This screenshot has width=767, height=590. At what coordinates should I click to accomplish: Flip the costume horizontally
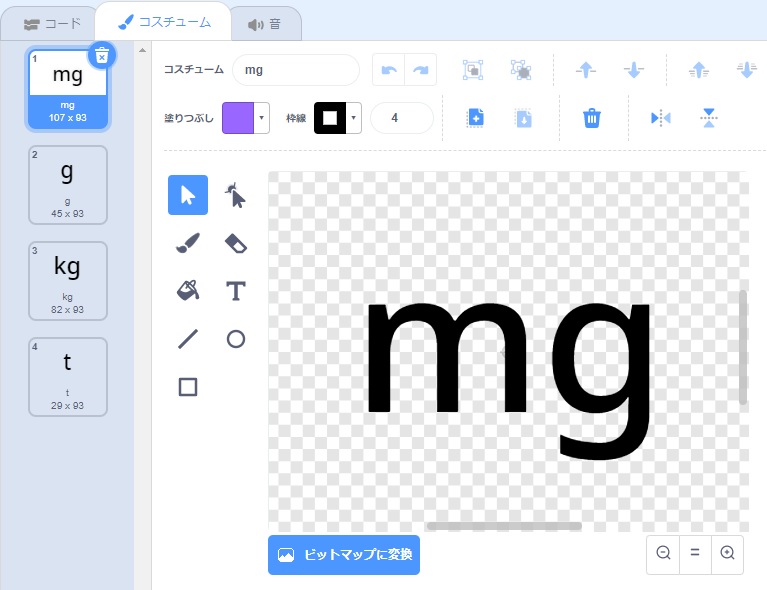click(661, 118)
